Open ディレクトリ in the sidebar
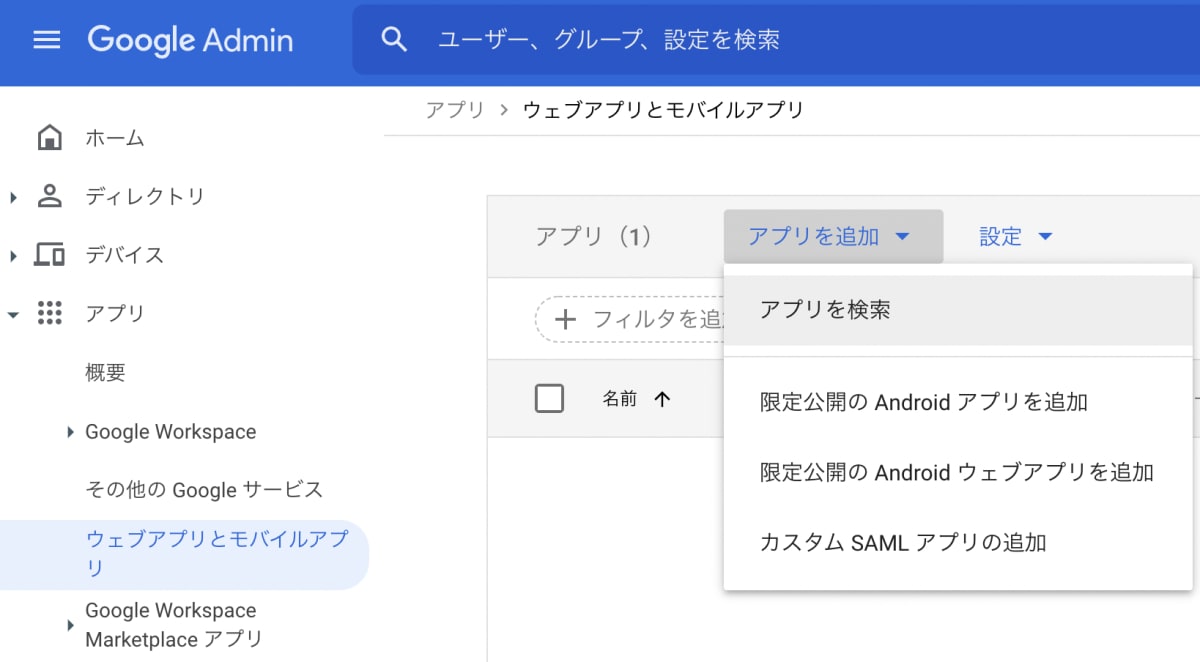This screenshot has width=1200, height=662. (145, 197)
